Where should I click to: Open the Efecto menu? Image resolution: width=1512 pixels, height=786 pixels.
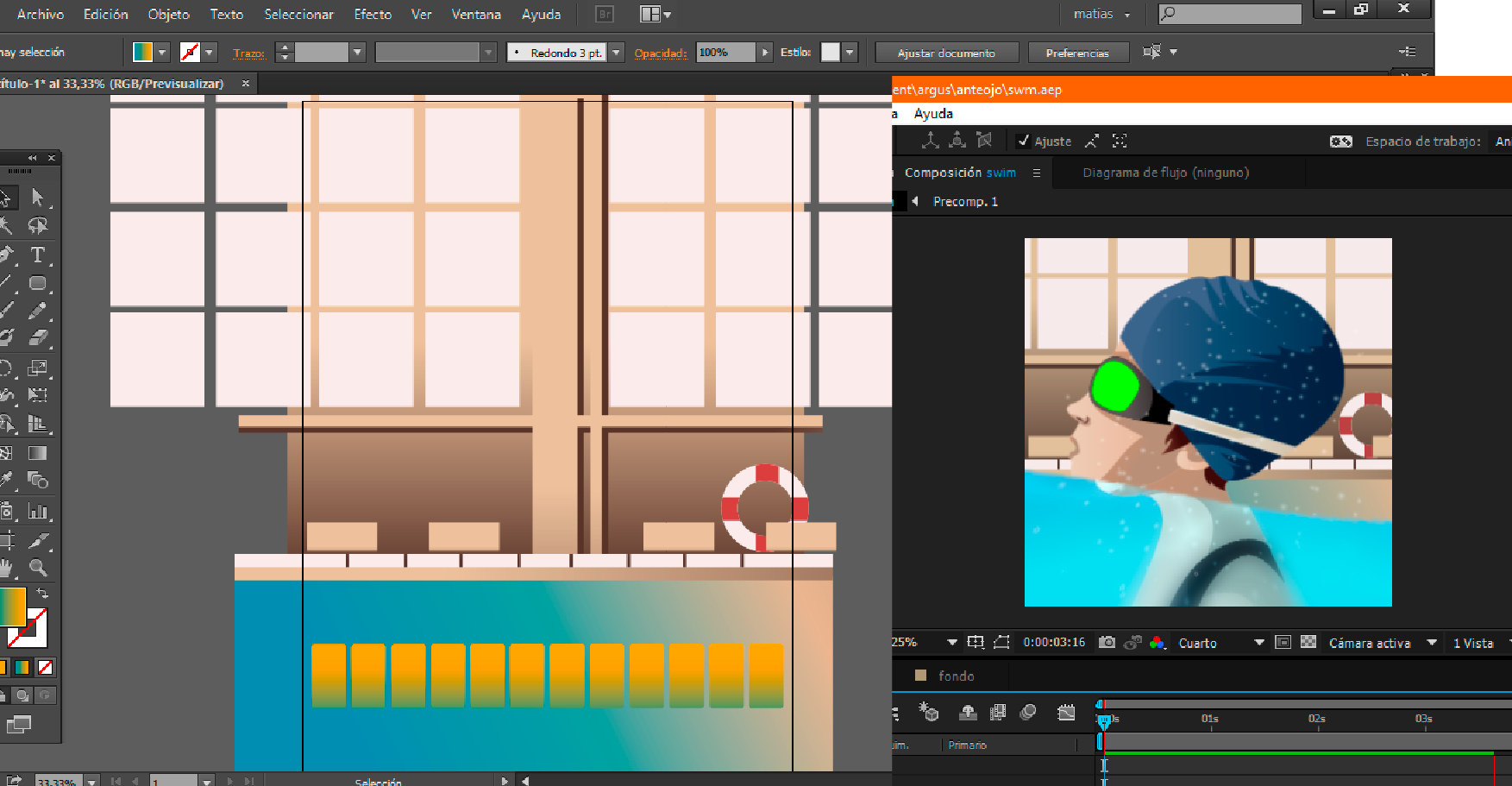pyautogui.click(x=373, y=15)
